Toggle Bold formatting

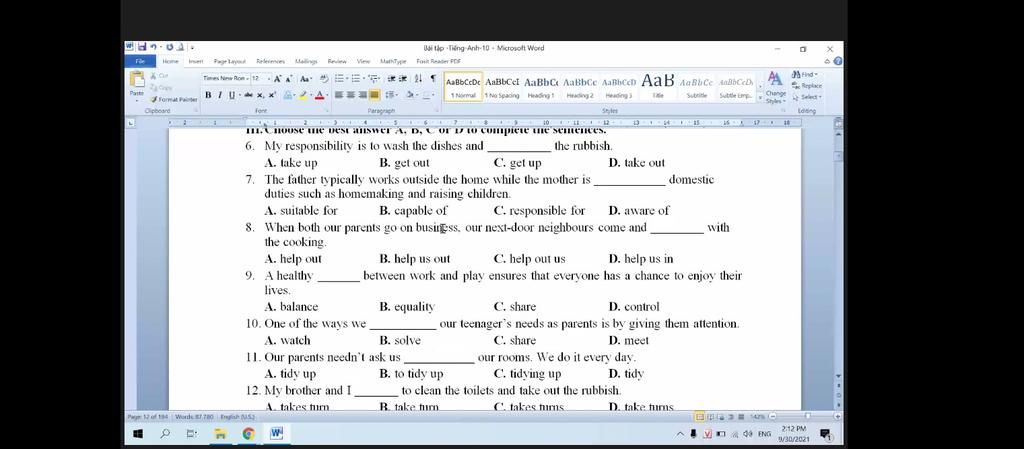pos(208,94)
